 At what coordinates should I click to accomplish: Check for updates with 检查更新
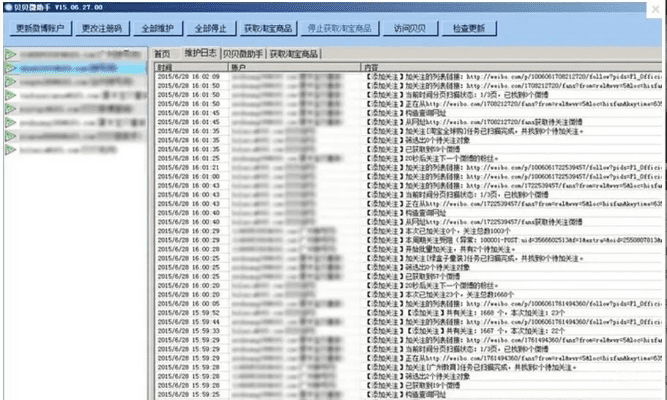(469, 29)
